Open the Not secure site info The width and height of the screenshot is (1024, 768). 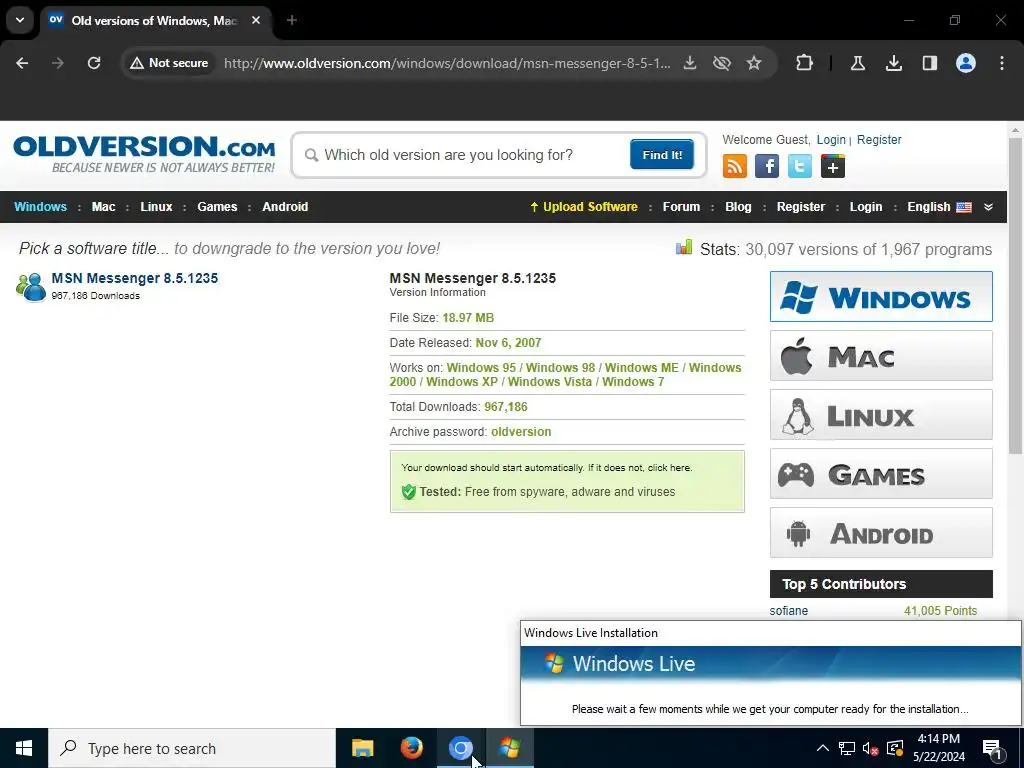169,63
